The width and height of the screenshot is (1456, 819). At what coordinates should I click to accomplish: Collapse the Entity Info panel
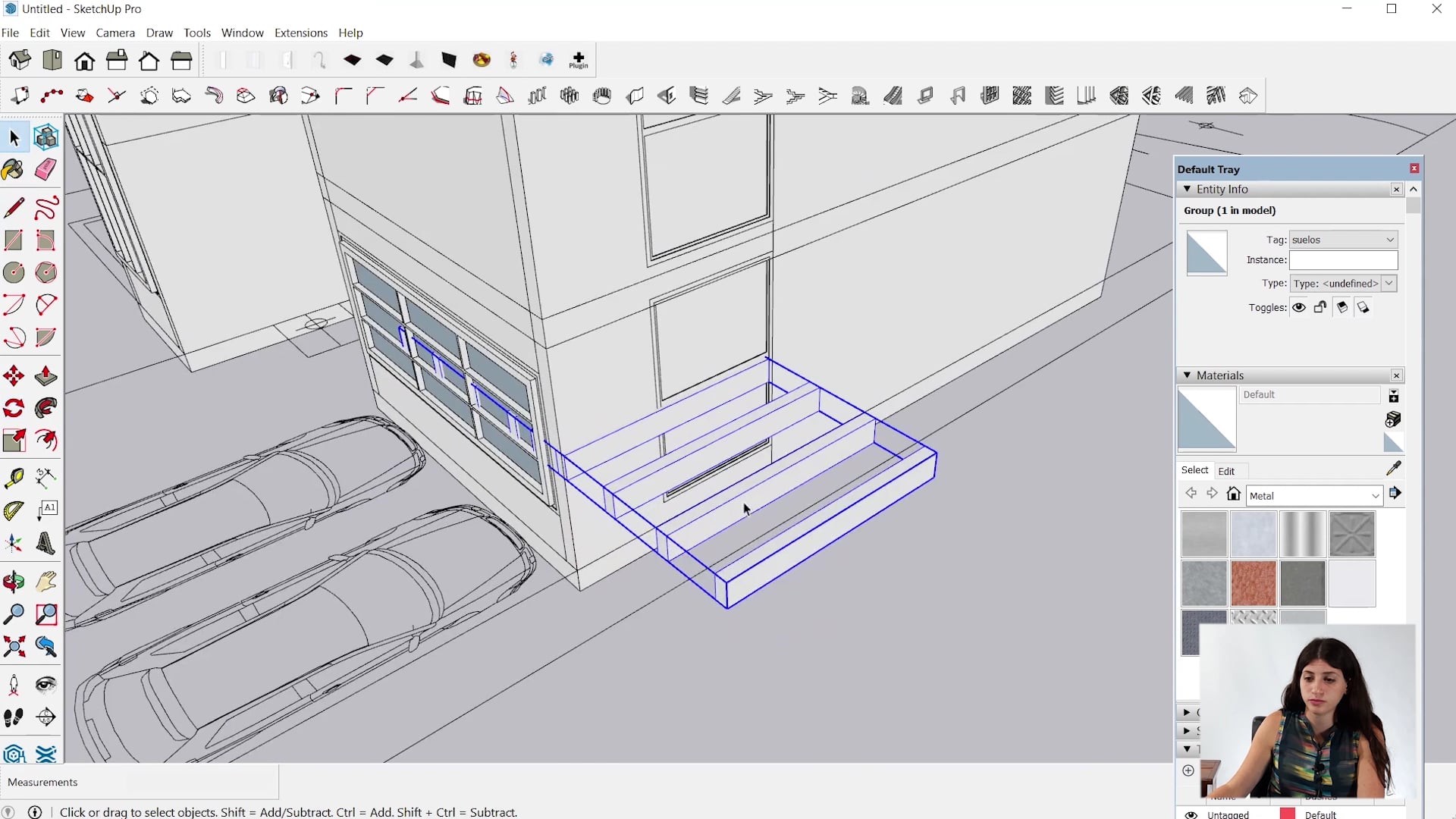[1188, 189]
